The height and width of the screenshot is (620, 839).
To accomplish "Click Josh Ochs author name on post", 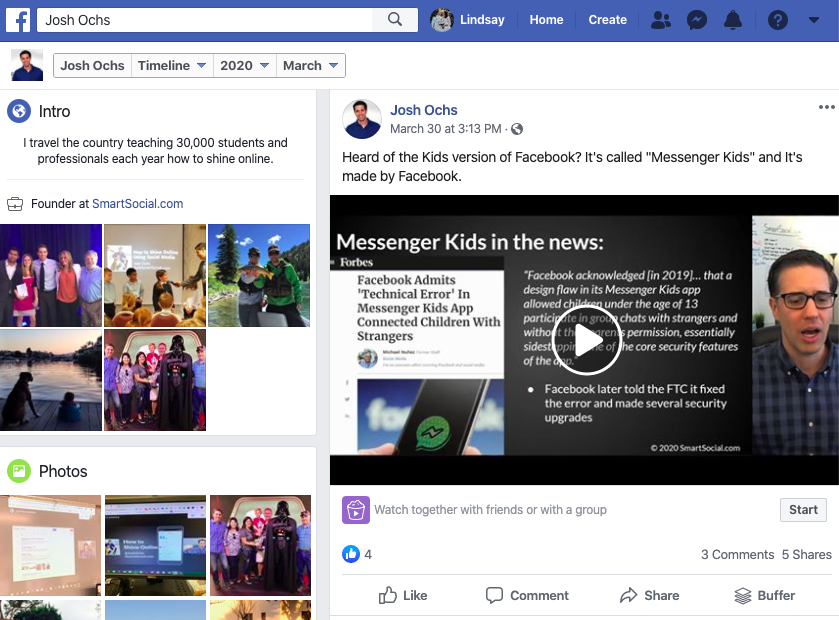I will (x=424, y=110).
